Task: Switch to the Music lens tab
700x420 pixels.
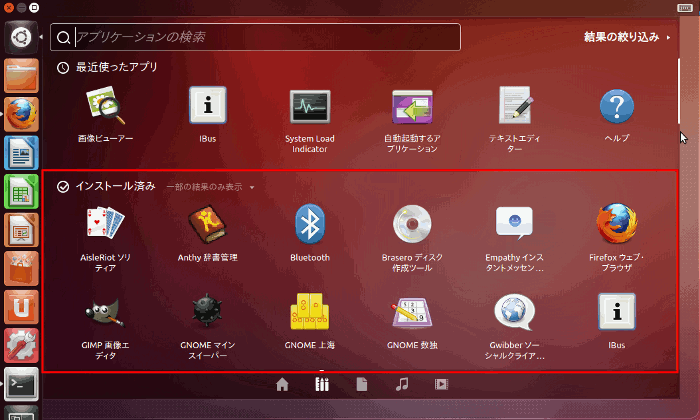Action: pos(402,383)
